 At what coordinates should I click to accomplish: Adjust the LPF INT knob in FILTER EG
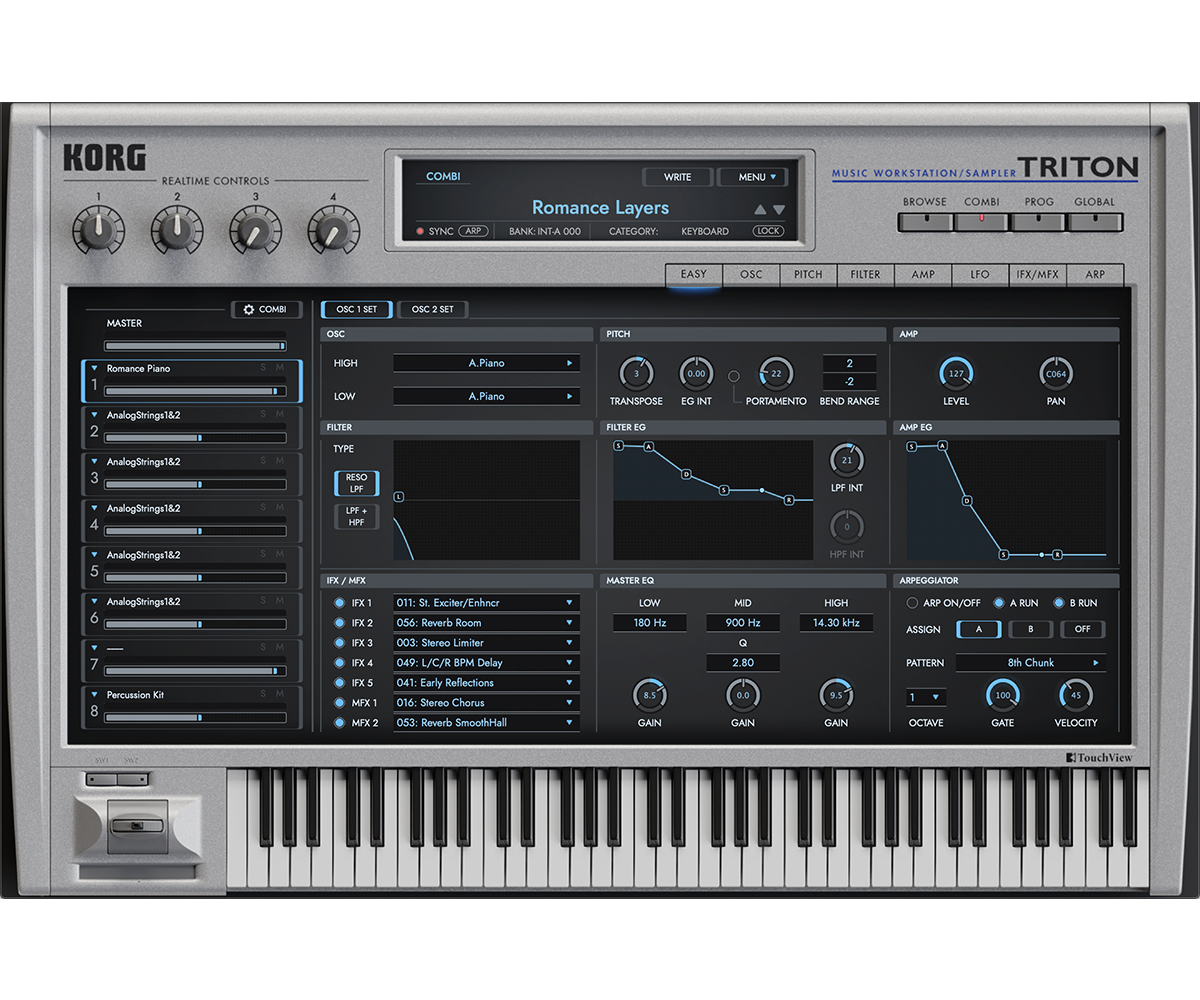[x=845, y=461]
